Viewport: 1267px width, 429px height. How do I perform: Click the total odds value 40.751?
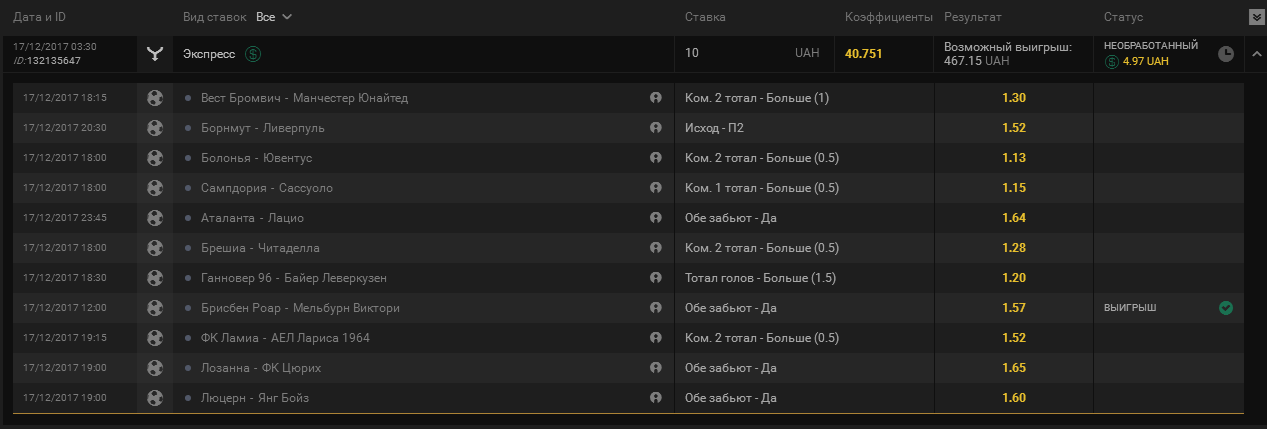click(864, 54)
